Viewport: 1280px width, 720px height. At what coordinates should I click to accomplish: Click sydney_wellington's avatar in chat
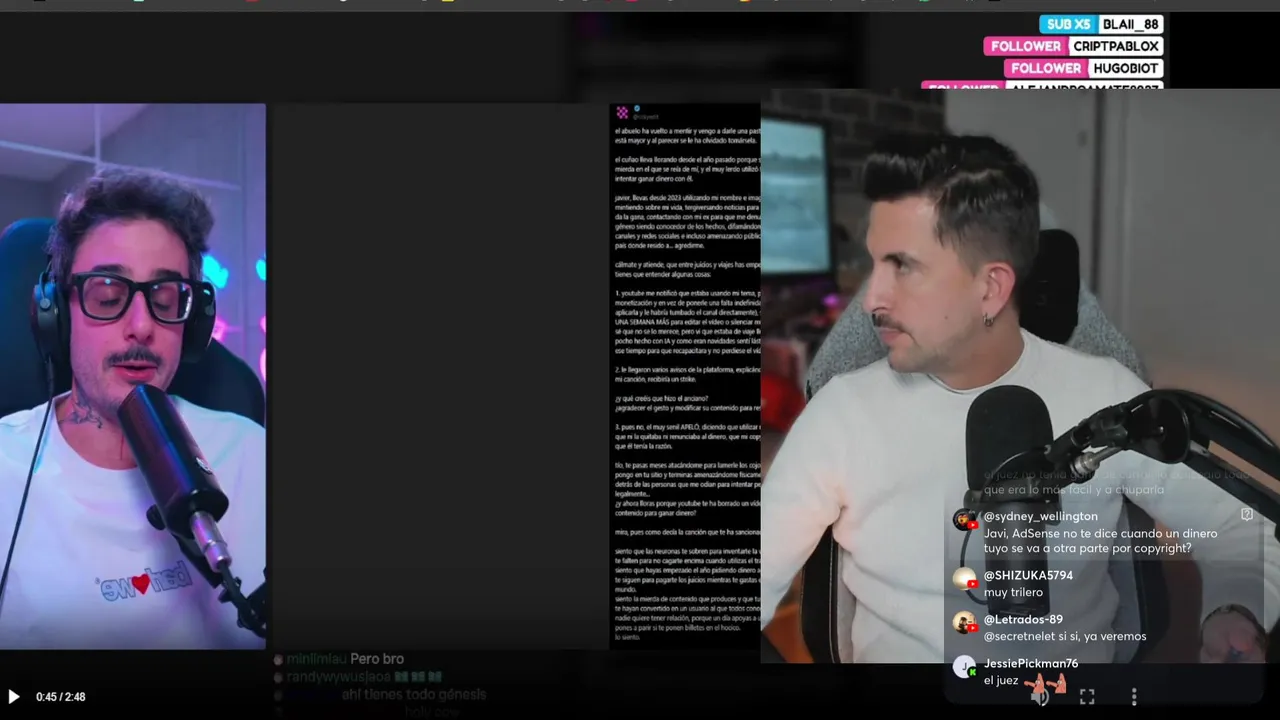pyautogui.click(x=965, y=520)
